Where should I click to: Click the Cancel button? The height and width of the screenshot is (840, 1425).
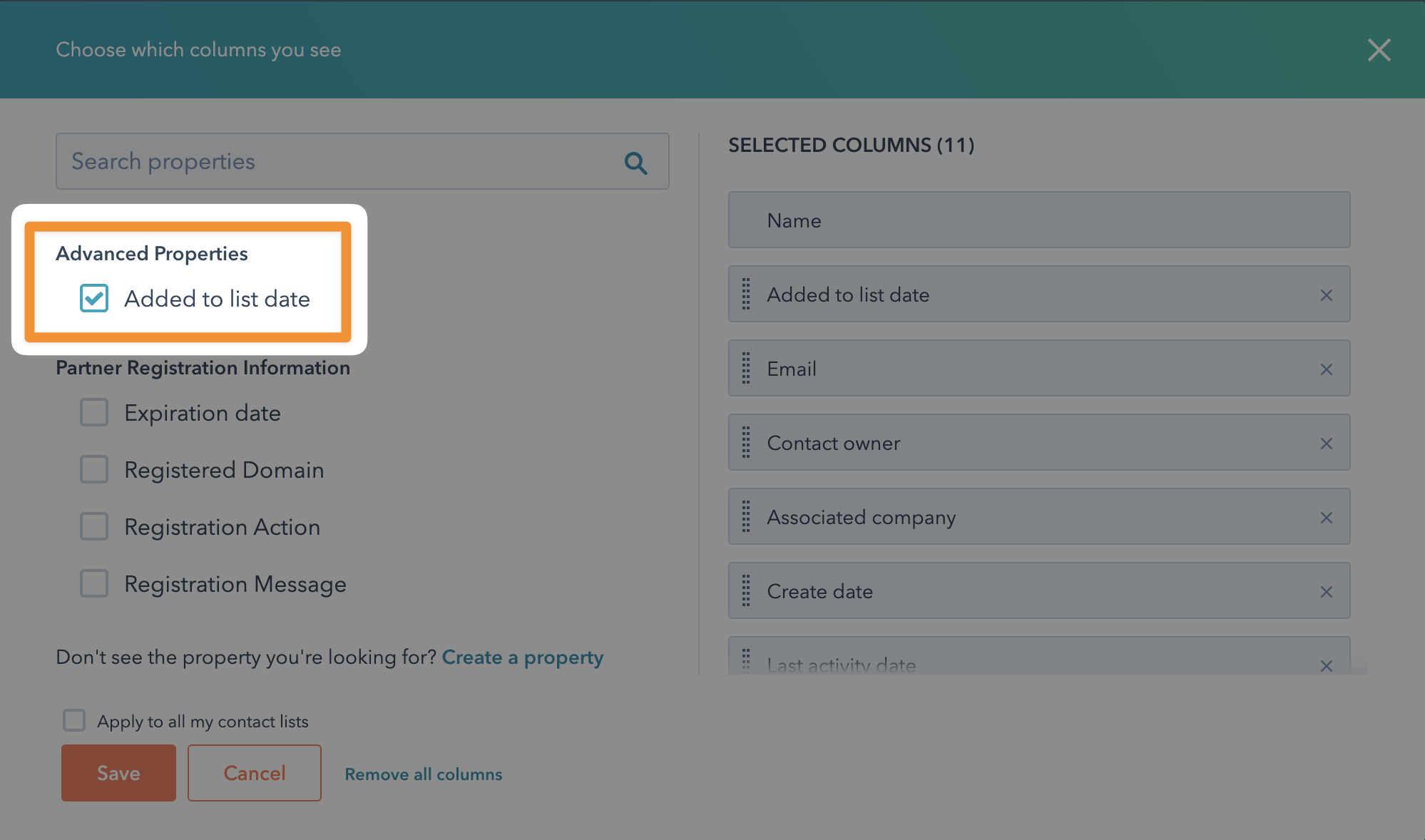click(x=254, y=772)
